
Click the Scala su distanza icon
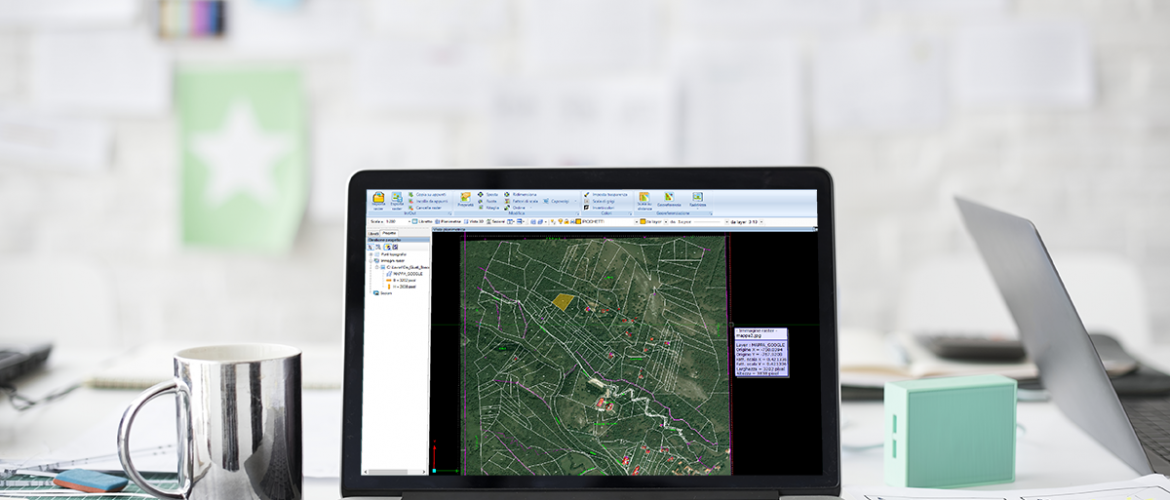point(645,200)
